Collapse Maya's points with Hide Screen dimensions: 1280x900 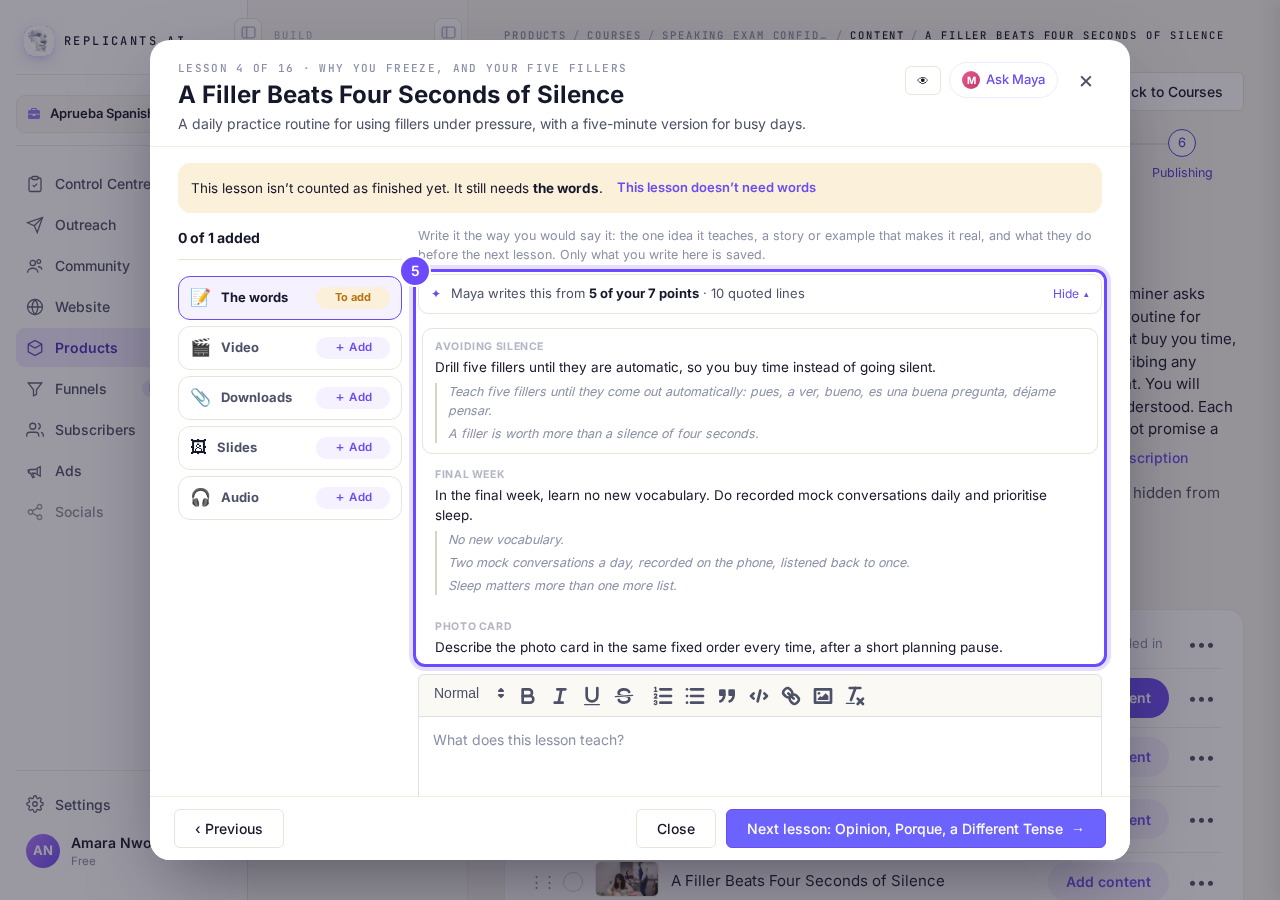coord(1070,294)
